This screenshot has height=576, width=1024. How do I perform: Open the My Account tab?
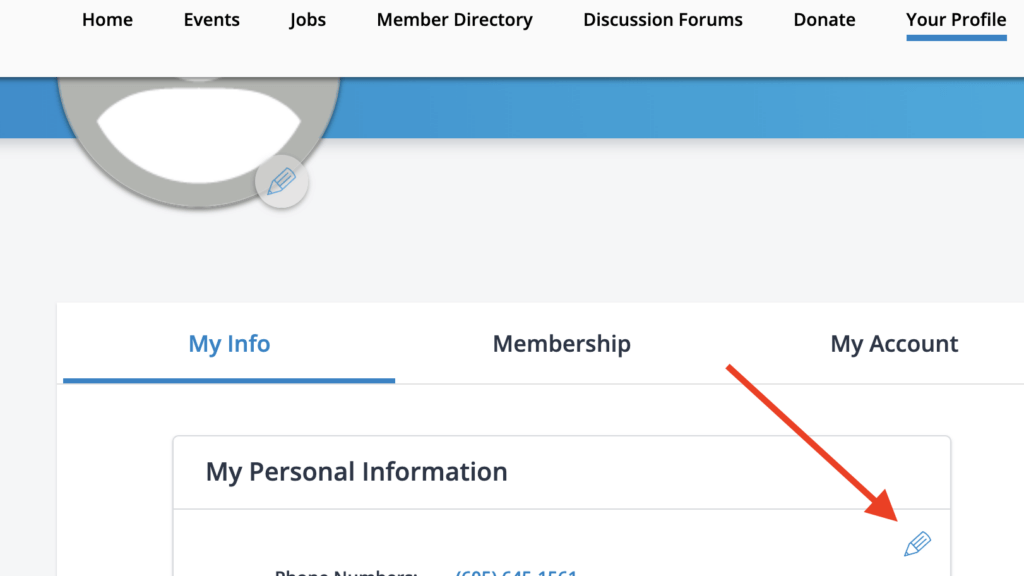[x=894, y=343]
